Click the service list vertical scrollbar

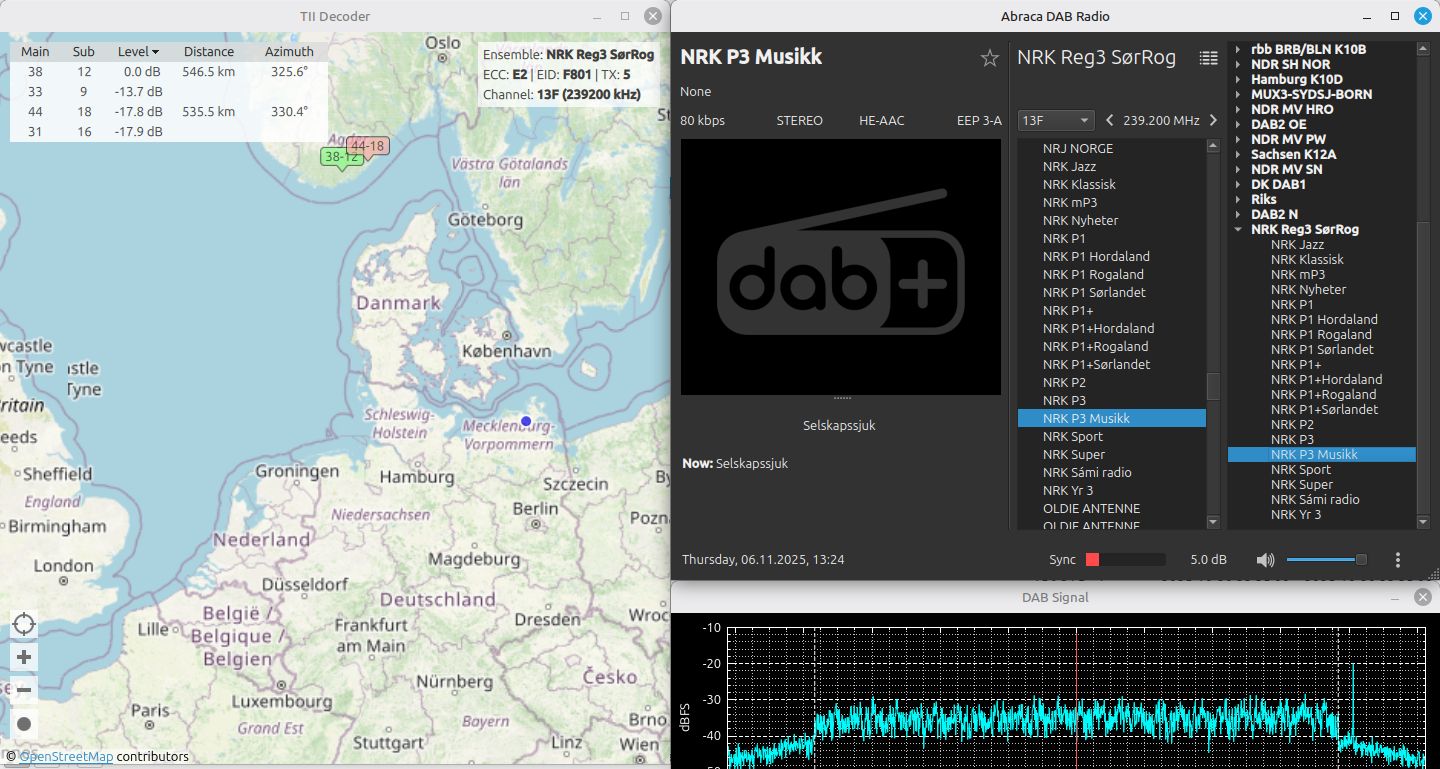tap(1213, 386)
